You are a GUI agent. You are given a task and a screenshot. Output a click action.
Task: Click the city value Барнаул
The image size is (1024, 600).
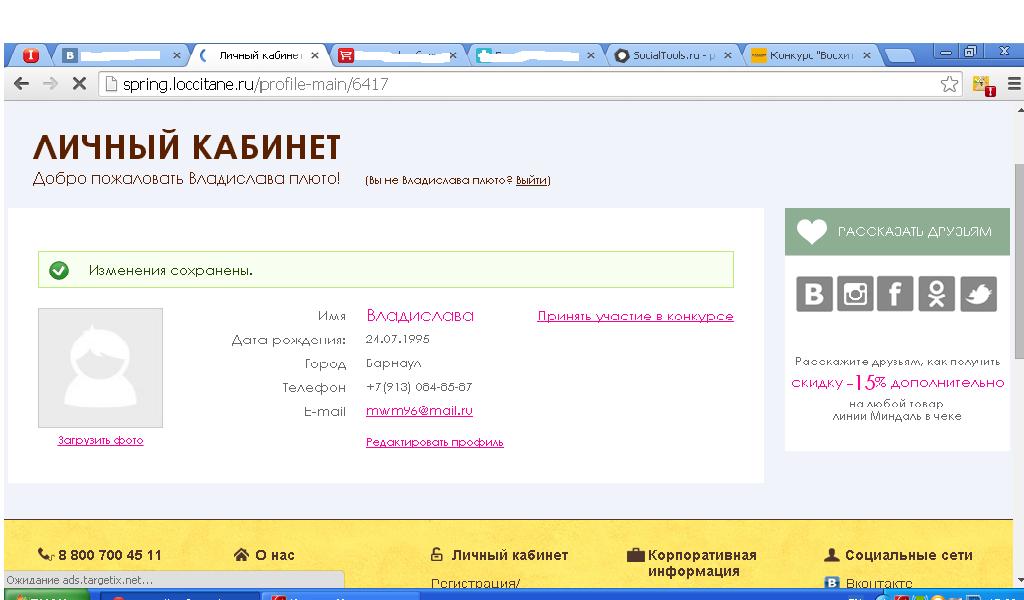click(394, 363)
